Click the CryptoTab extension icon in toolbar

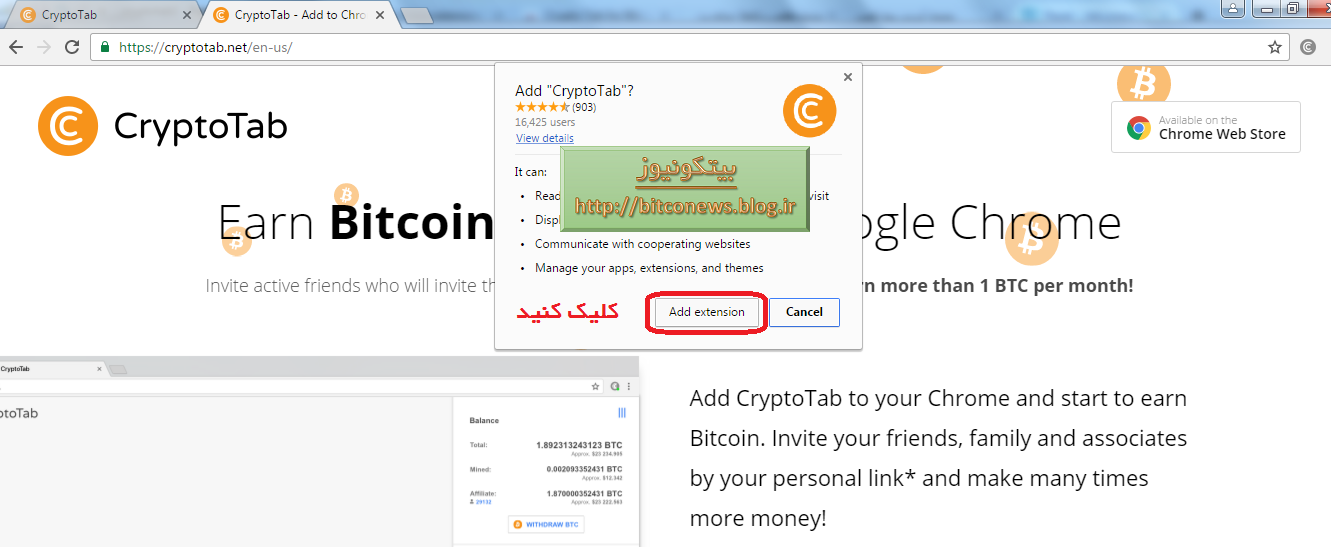(x=1308, y=47)
